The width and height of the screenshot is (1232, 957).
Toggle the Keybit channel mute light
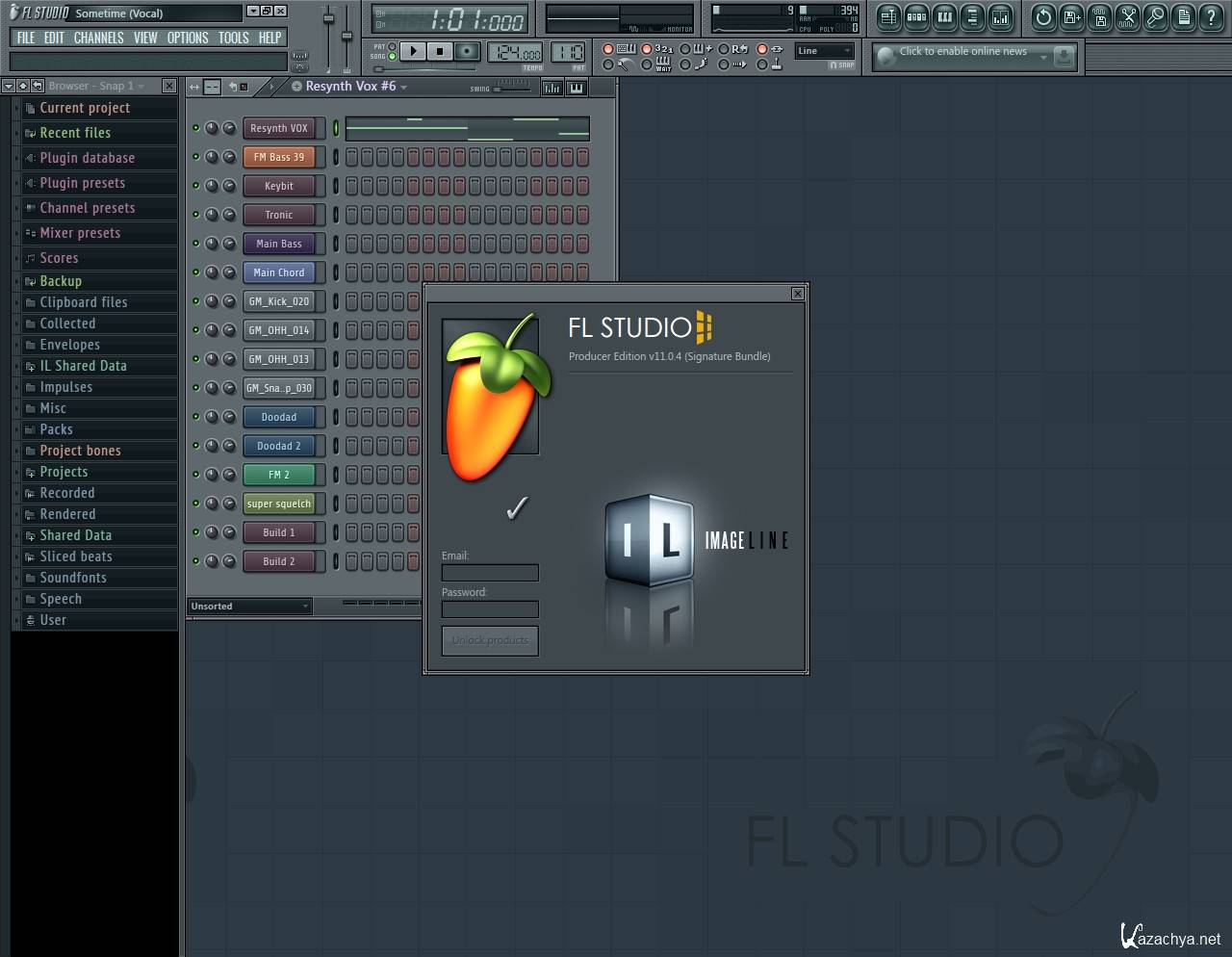[195, 186]
